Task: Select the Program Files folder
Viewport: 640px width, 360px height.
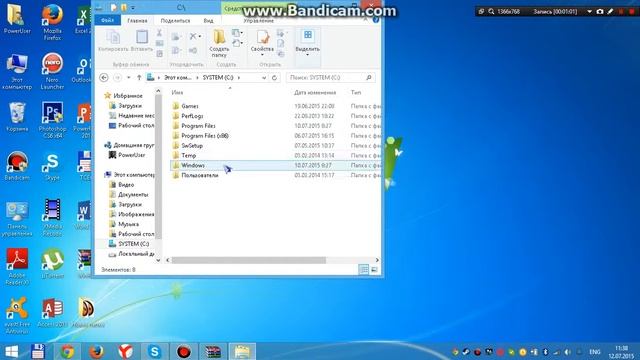Action: pos(198,126)
